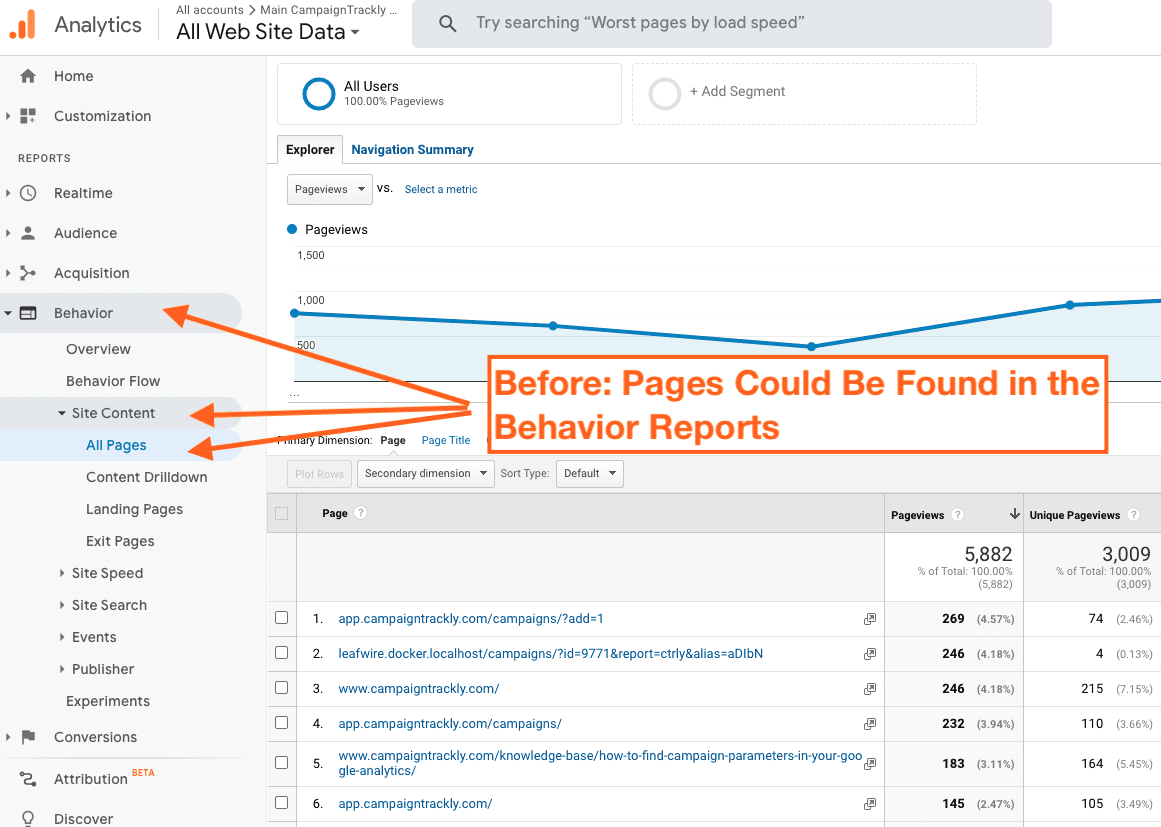This screenshot has height=827, width=1161.
Task: Check the box for app.campaigntrackly.com/ row 6
Action: [281, 803]
